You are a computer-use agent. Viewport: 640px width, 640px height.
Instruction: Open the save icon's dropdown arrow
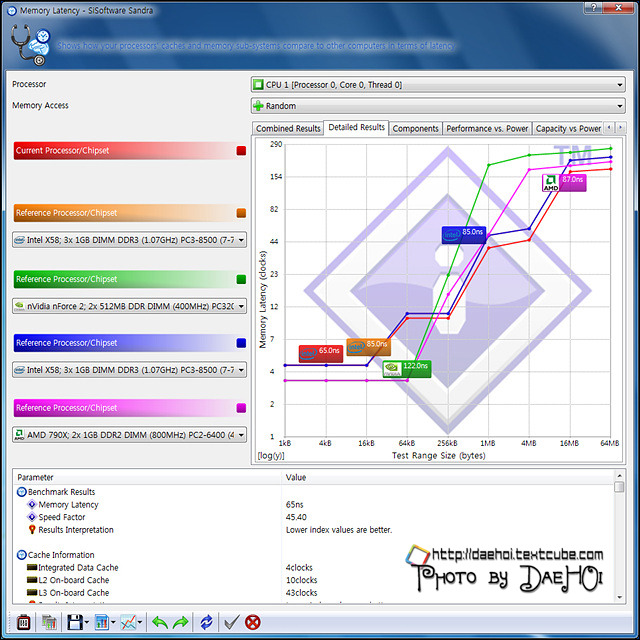(87, 622)
